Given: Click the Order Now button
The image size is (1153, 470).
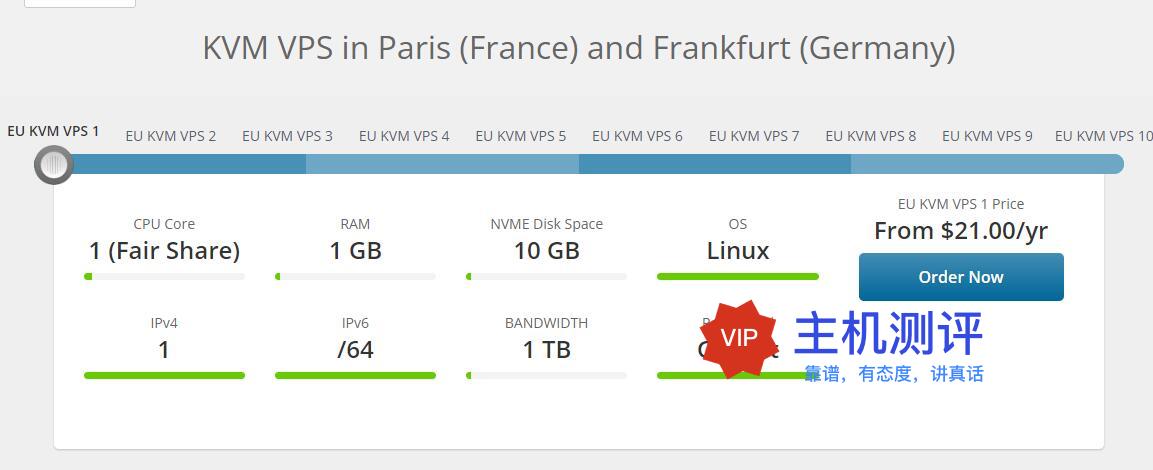Looking at the screenshot, I should click(961, 277).
